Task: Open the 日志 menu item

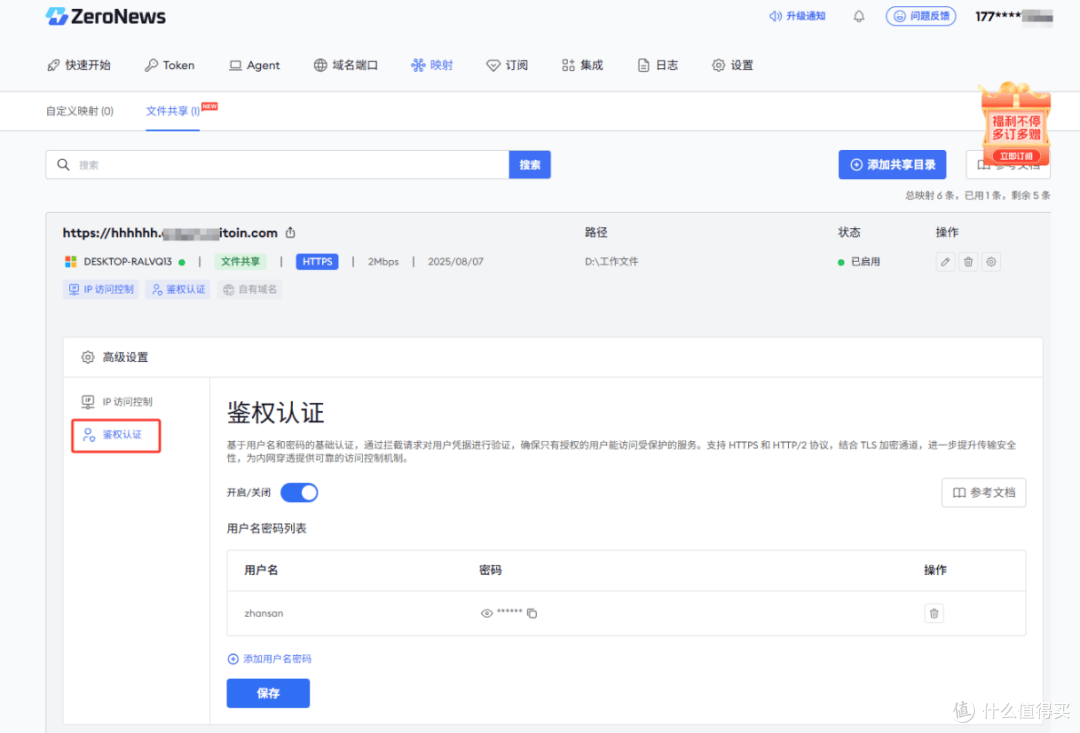Action: click(x=657, y=65)
